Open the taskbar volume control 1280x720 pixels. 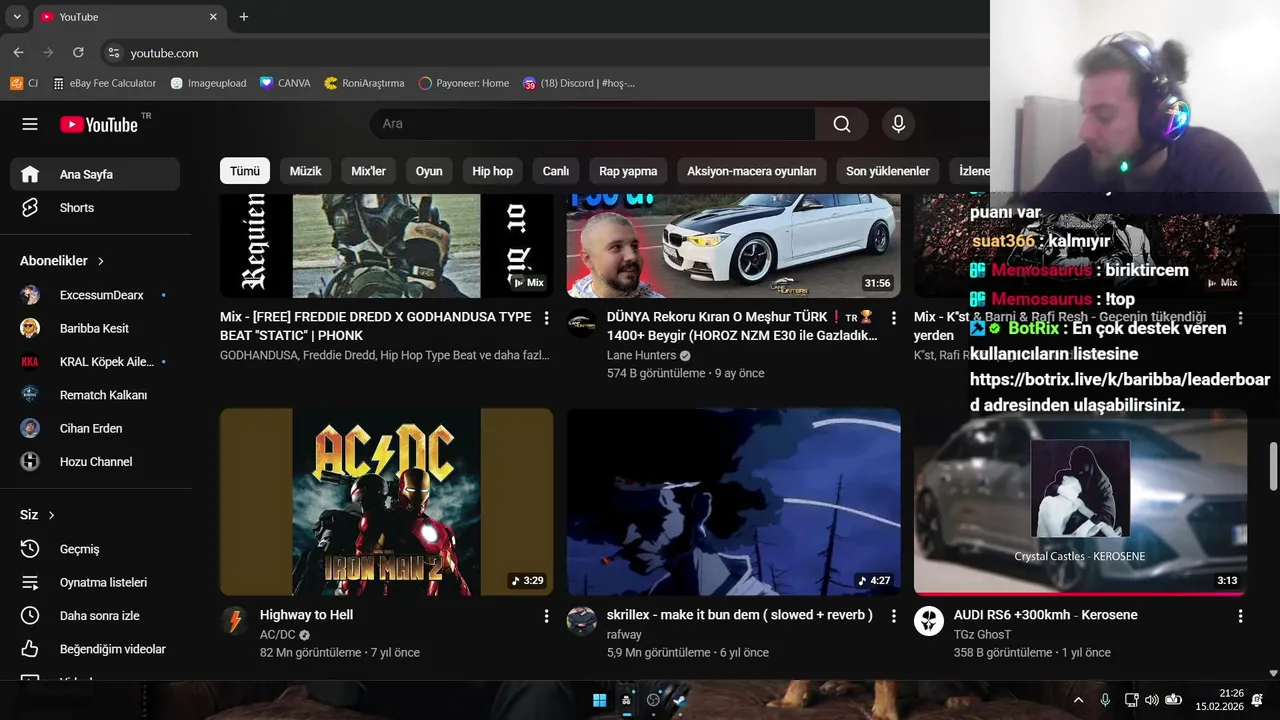1151,700
